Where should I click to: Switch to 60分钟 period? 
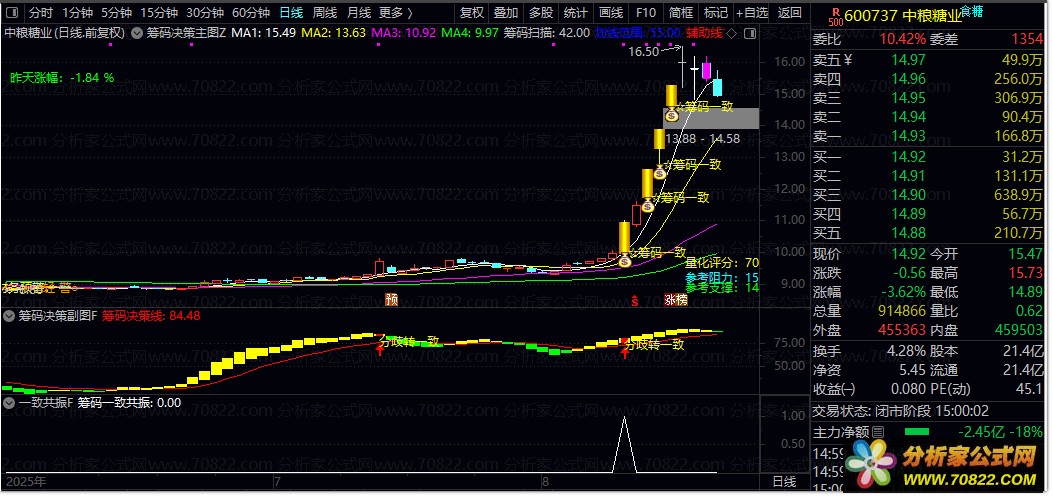(x=250, y=12)
